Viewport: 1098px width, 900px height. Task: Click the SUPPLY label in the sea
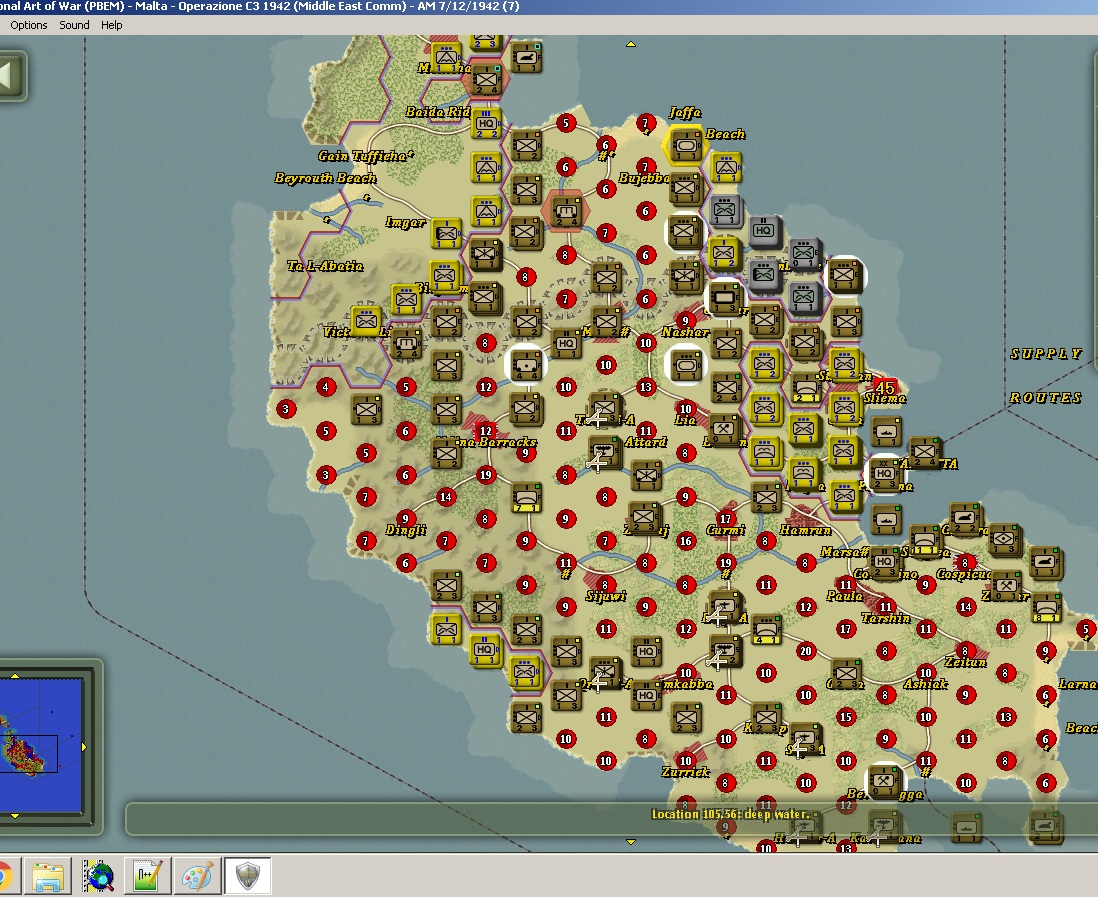1046,354
